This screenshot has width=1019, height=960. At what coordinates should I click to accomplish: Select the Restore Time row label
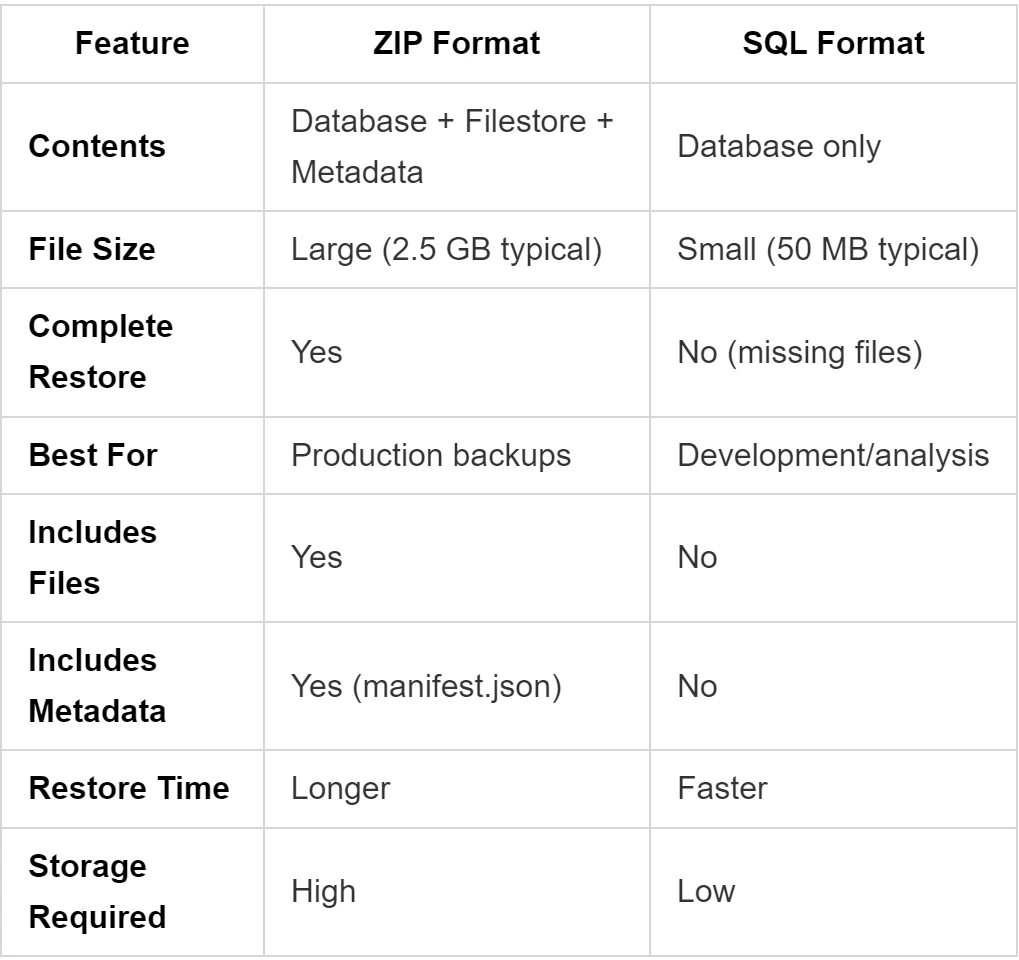click(129, 788)
